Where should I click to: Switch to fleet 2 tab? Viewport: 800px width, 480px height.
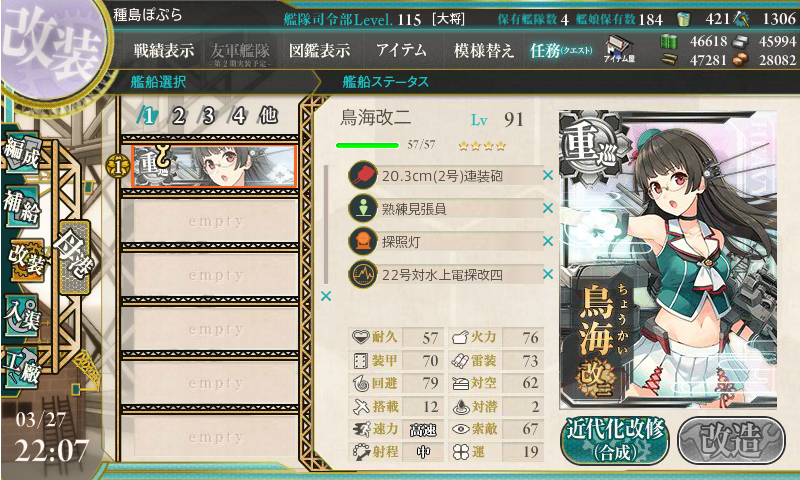click(x=178, y=116)
